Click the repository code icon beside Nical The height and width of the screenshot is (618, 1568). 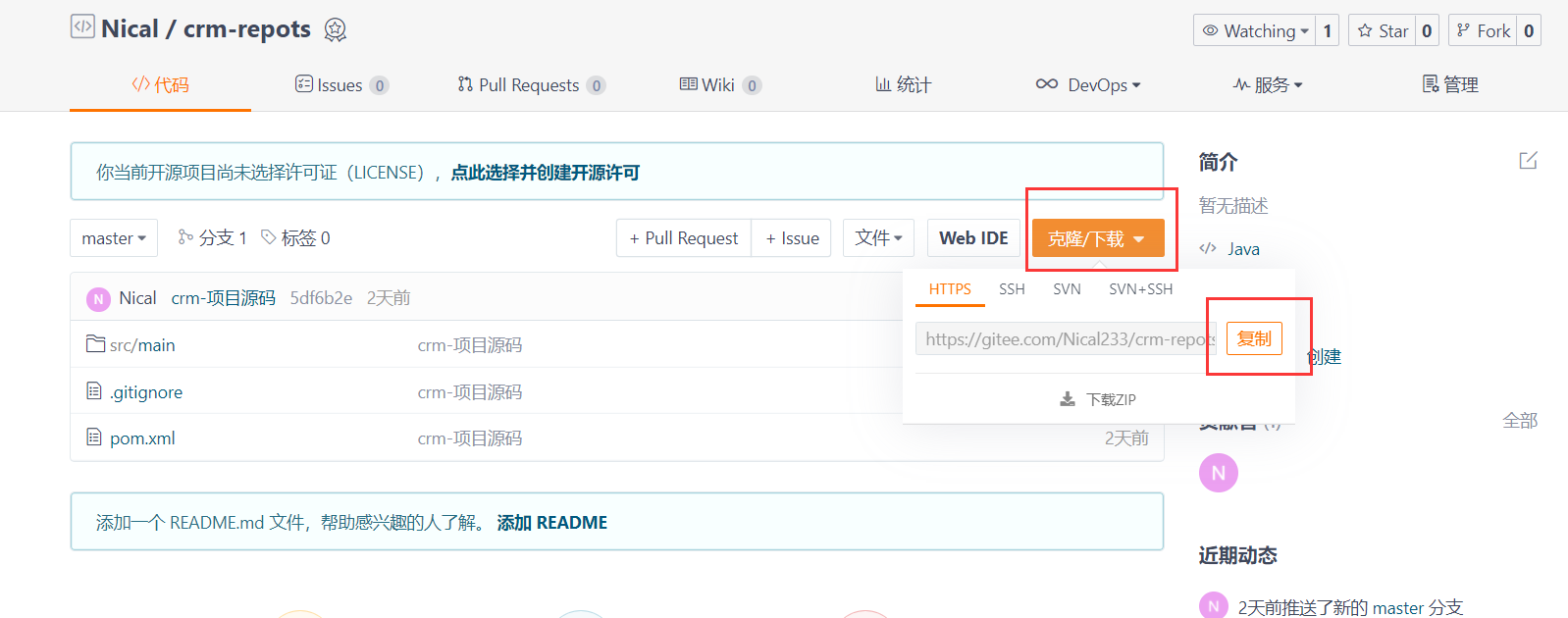click(x=82, y=26)
